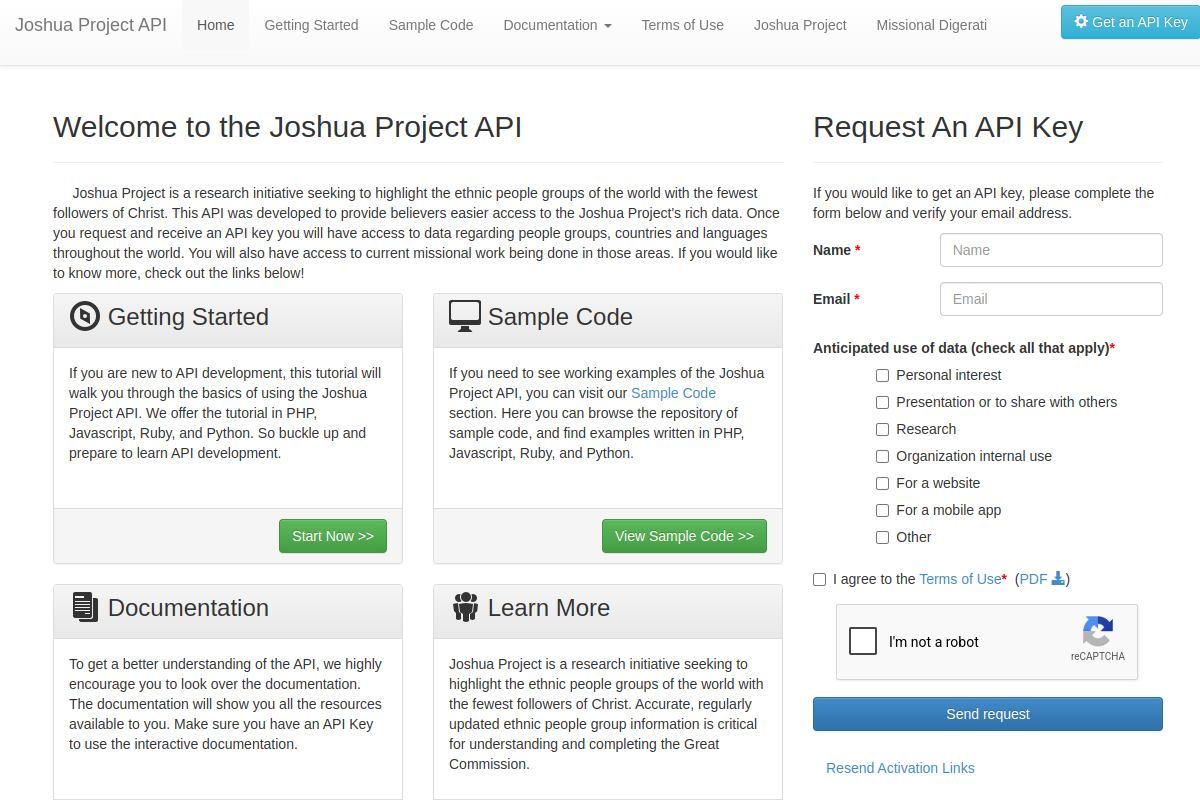
Task: Click the Anticipated use of data label
Action: (964, 348)
